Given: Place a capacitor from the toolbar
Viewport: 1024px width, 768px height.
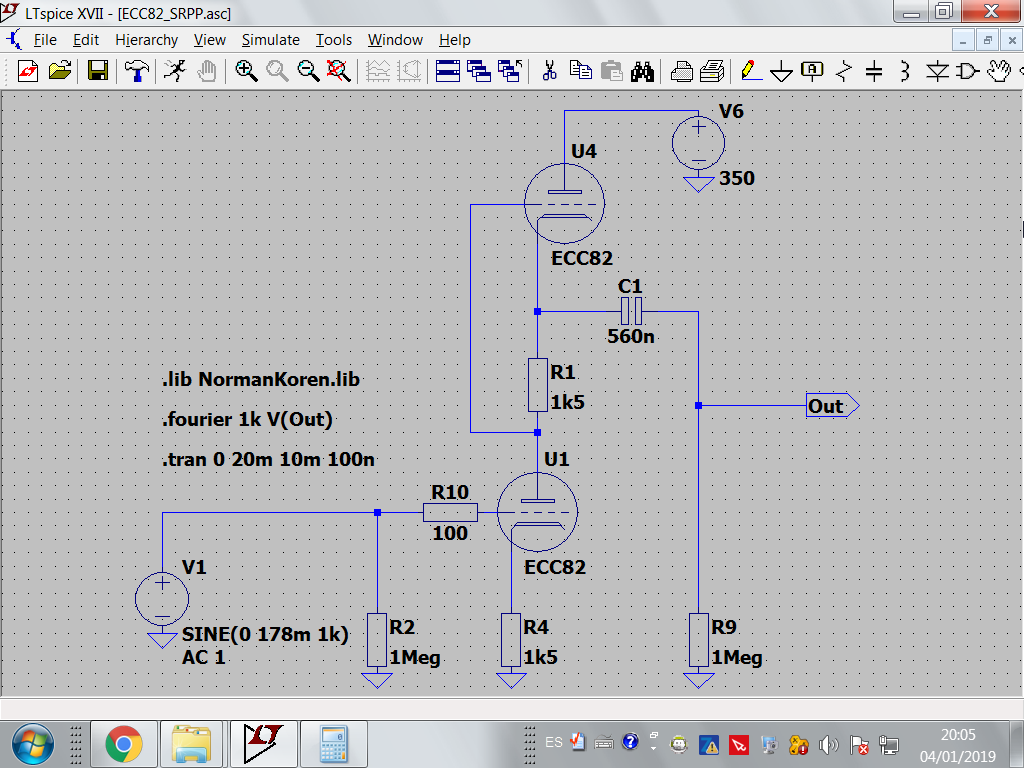Looking at the screenshot, I should (x=874, y=71).
